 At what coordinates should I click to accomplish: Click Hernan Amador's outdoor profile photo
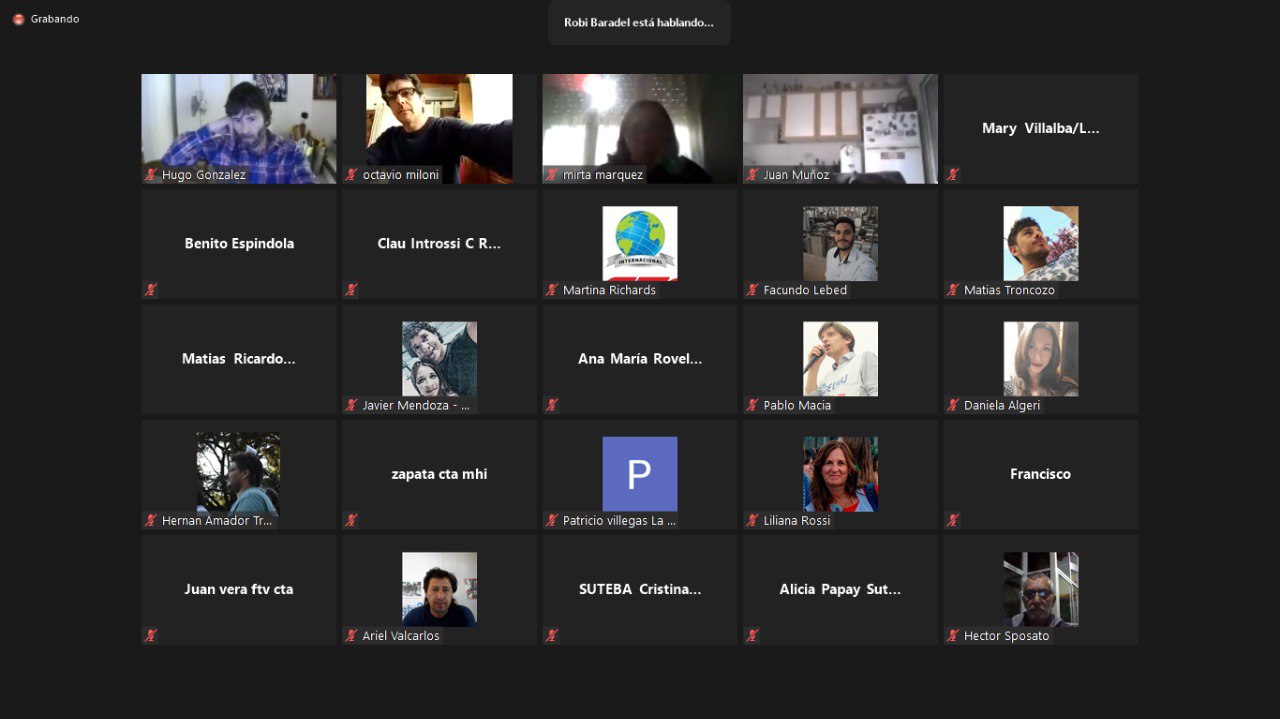(x=238, y=473)
